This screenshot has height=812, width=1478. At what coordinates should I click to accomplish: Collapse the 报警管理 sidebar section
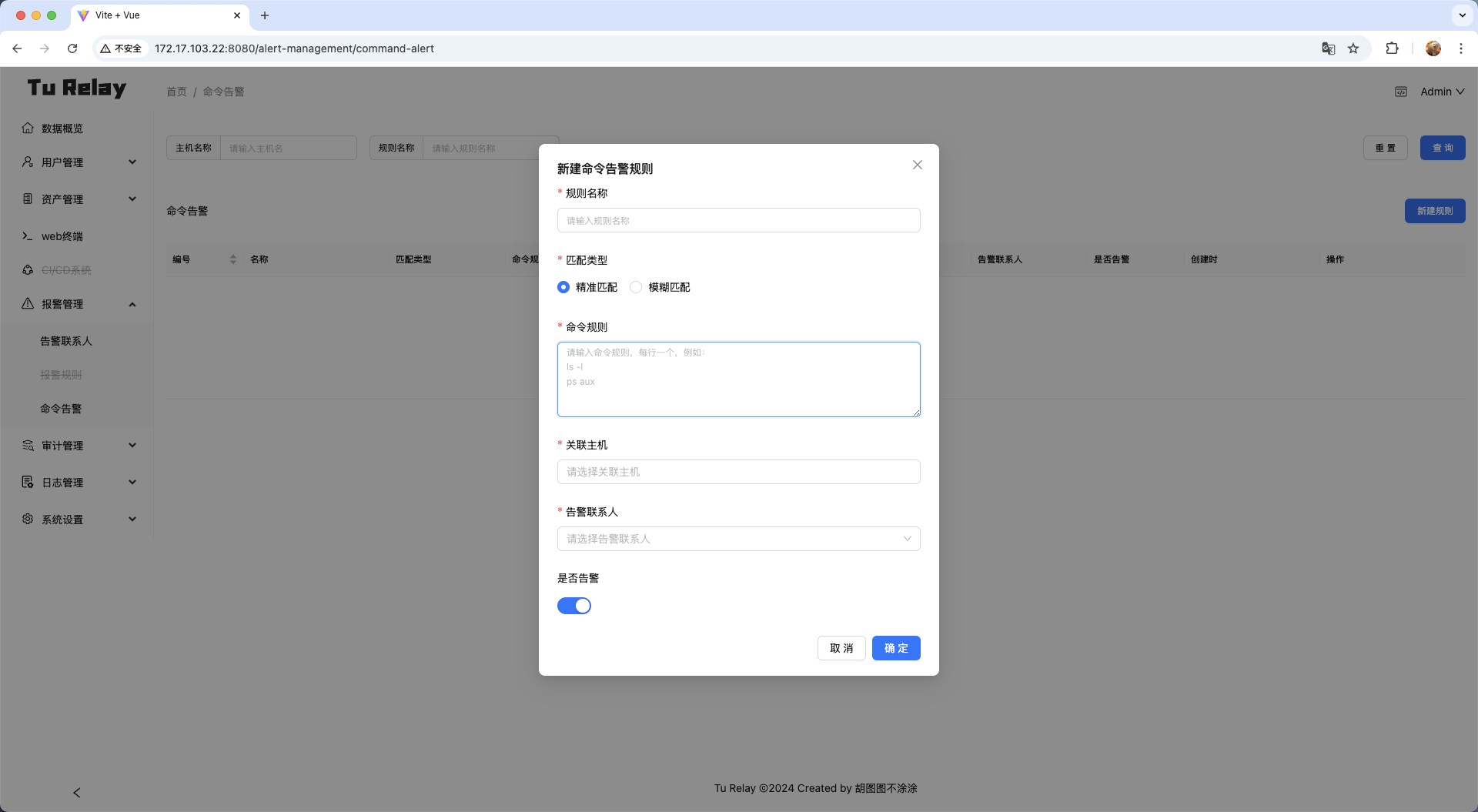(x=132, y=303)
